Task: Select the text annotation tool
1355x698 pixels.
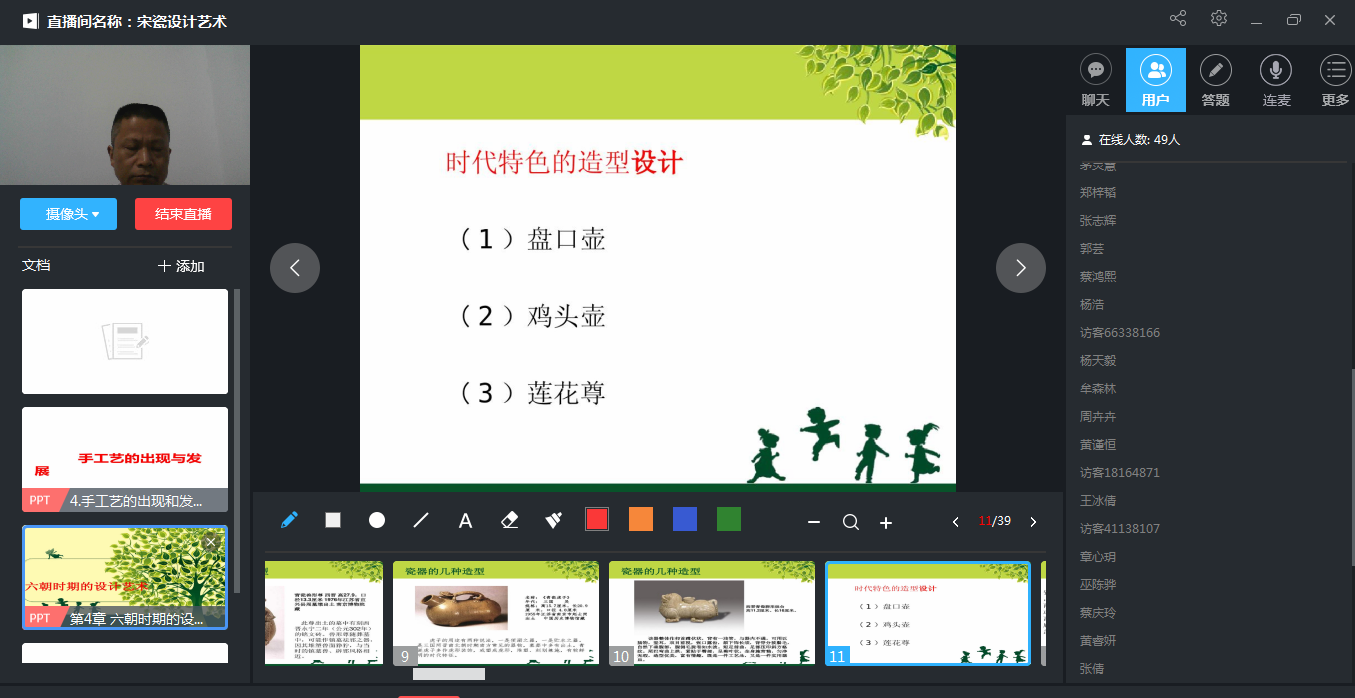Action: pos(465,521)
